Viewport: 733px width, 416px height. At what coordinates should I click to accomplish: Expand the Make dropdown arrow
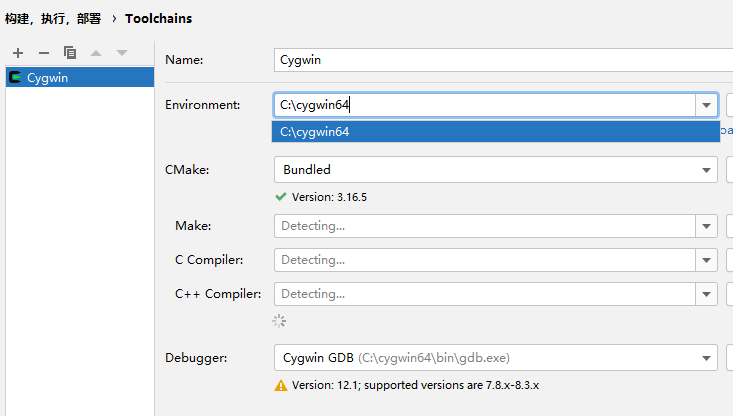(x=706, y=226)
